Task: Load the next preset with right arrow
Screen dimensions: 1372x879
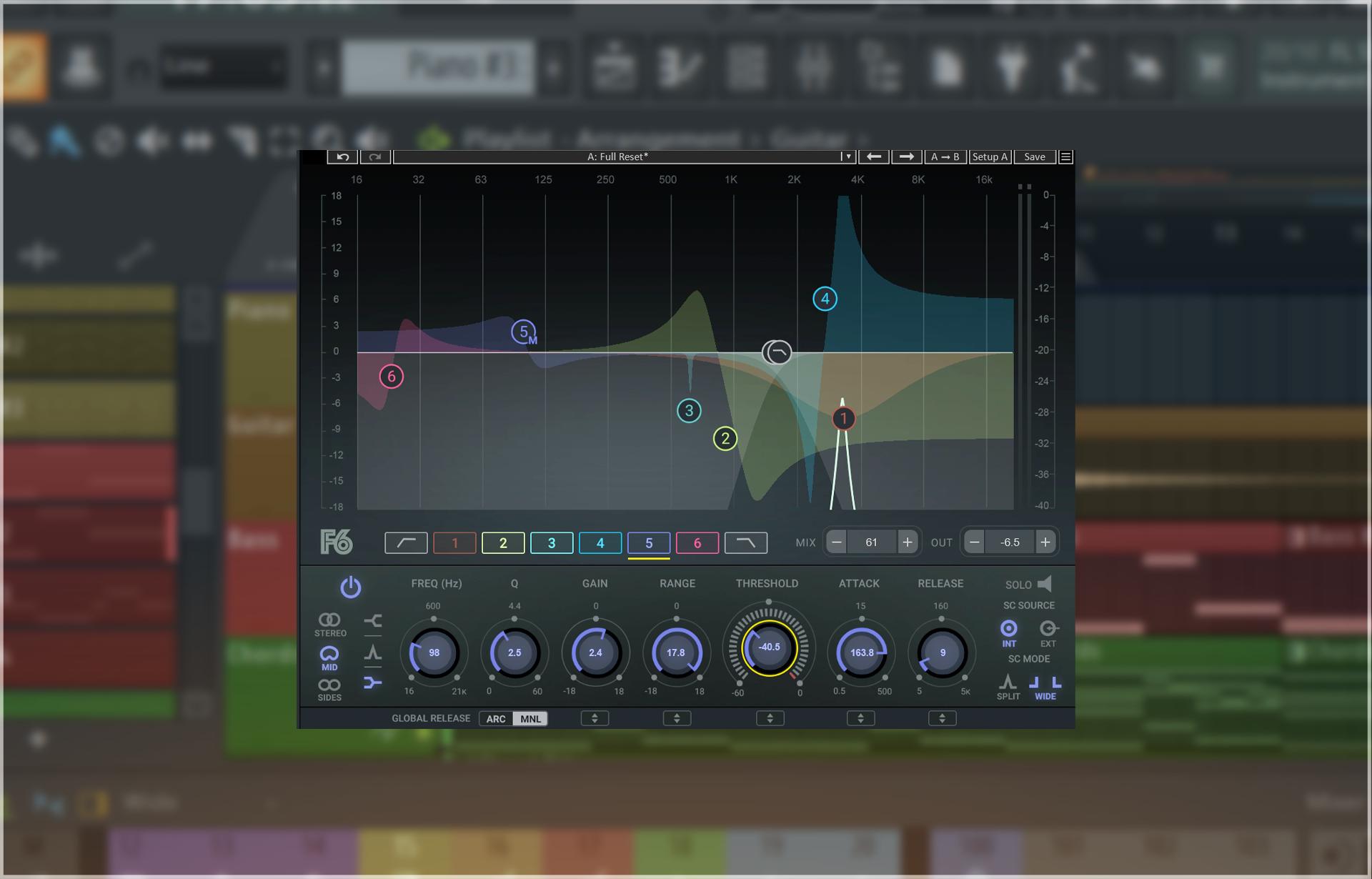Action: [x=906, y=157]
